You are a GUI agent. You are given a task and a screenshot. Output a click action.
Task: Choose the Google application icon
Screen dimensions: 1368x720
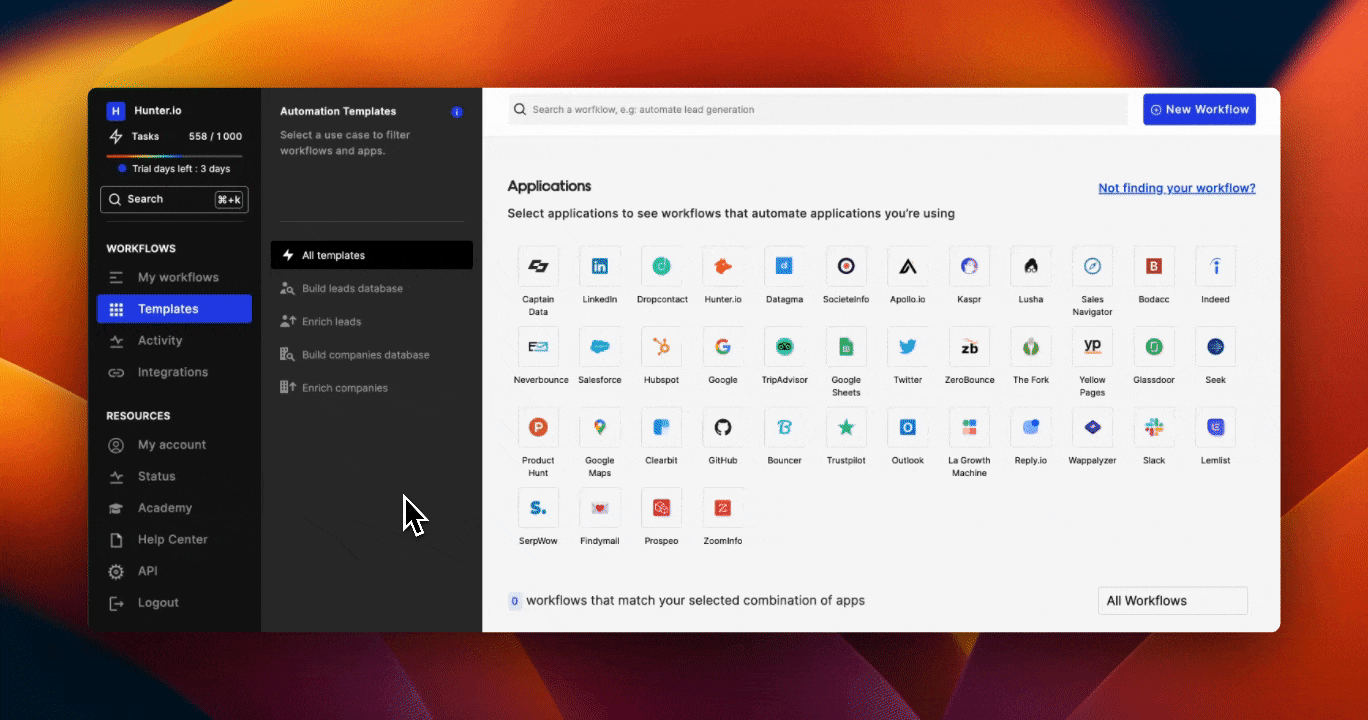723,347
